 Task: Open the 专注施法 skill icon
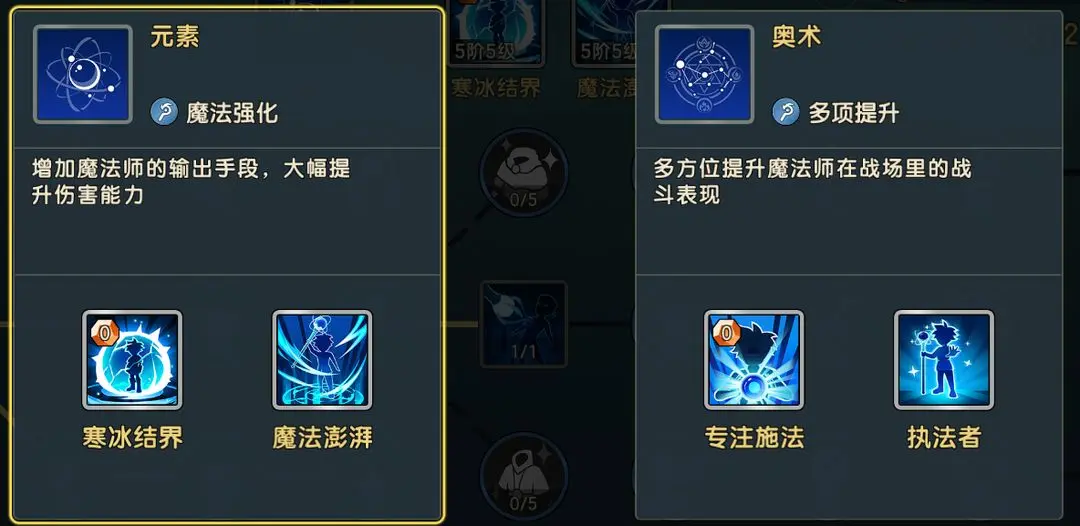[754, 360]
